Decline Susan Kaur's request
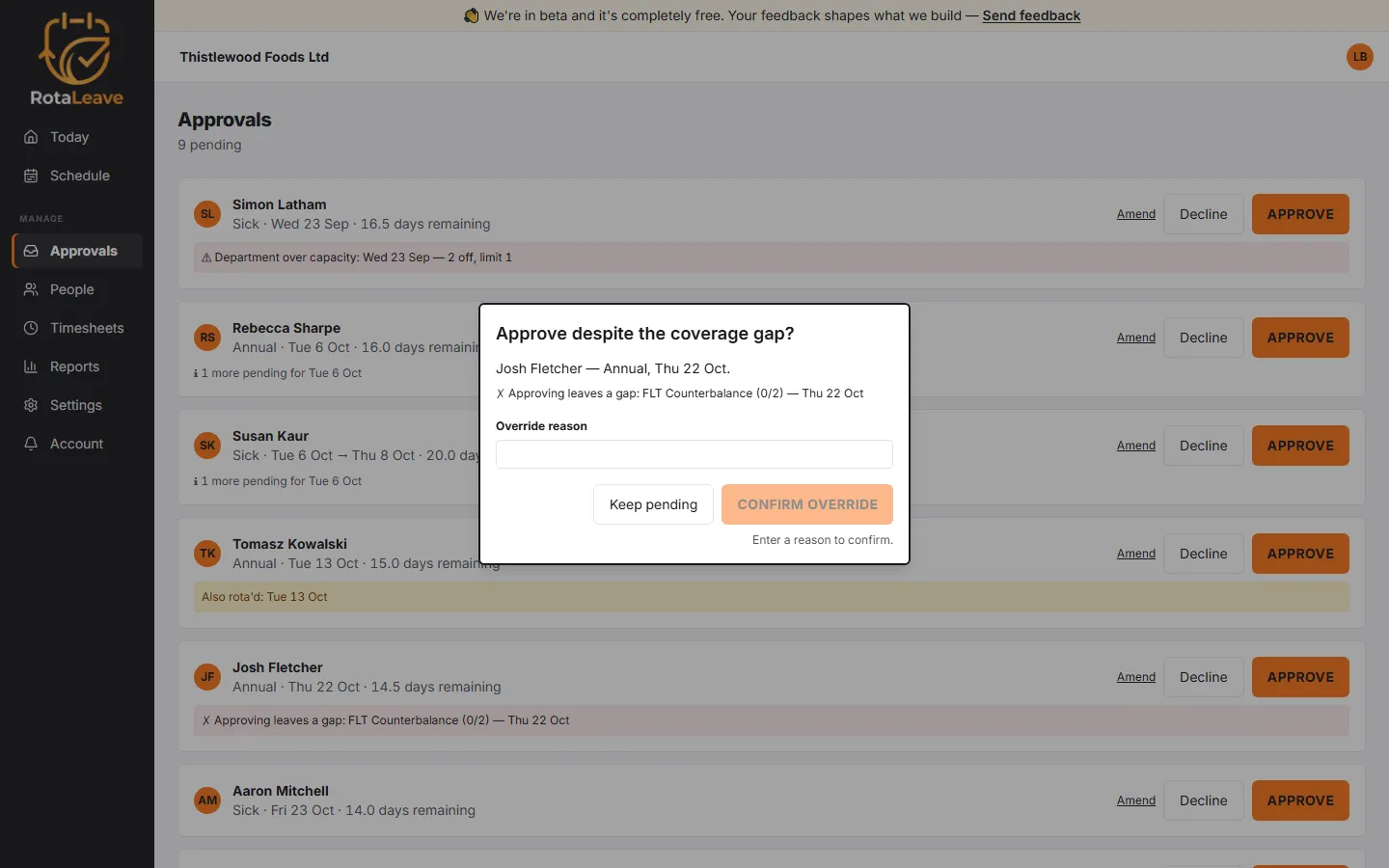The height and width of the screenshot is (868, 1389). coord(1204,446)
